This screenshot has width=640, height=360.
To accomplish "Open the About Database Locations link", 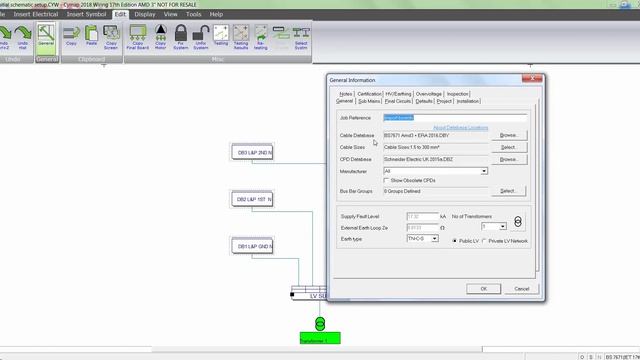I will tap(460, 128).
